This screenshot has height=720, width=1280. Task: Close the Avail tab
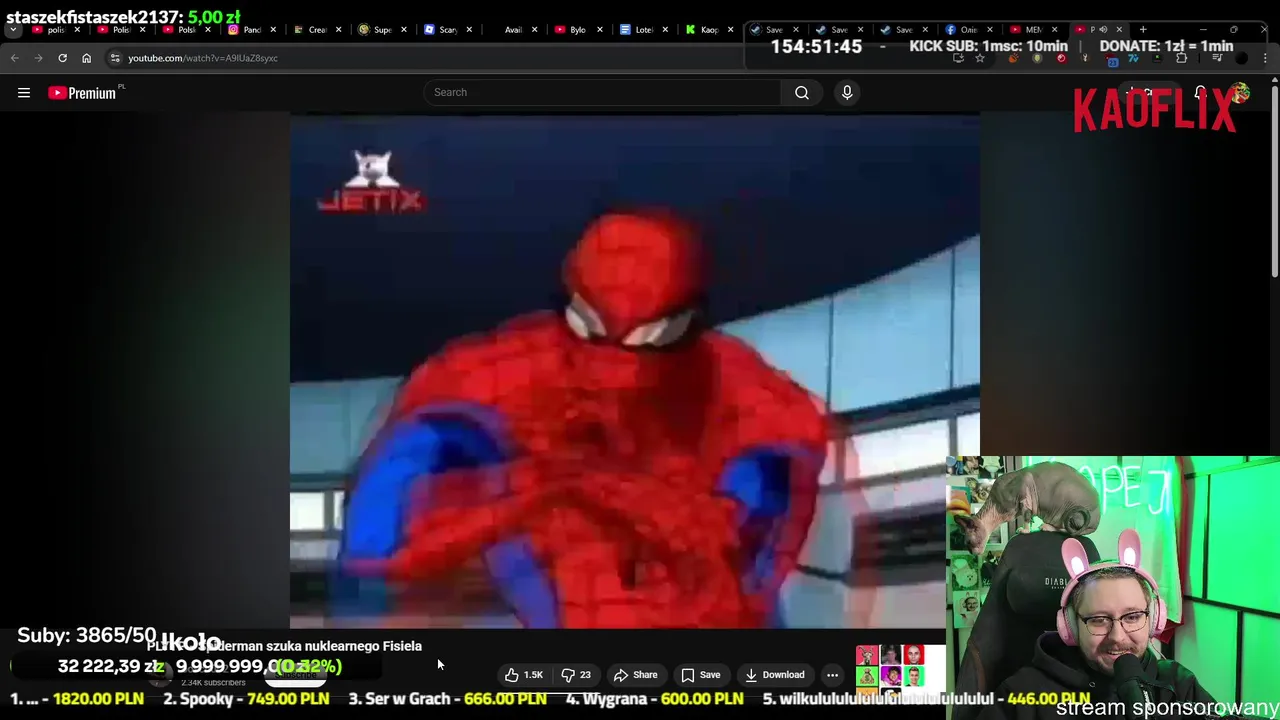pyautogui.click(x=534, y=30)
